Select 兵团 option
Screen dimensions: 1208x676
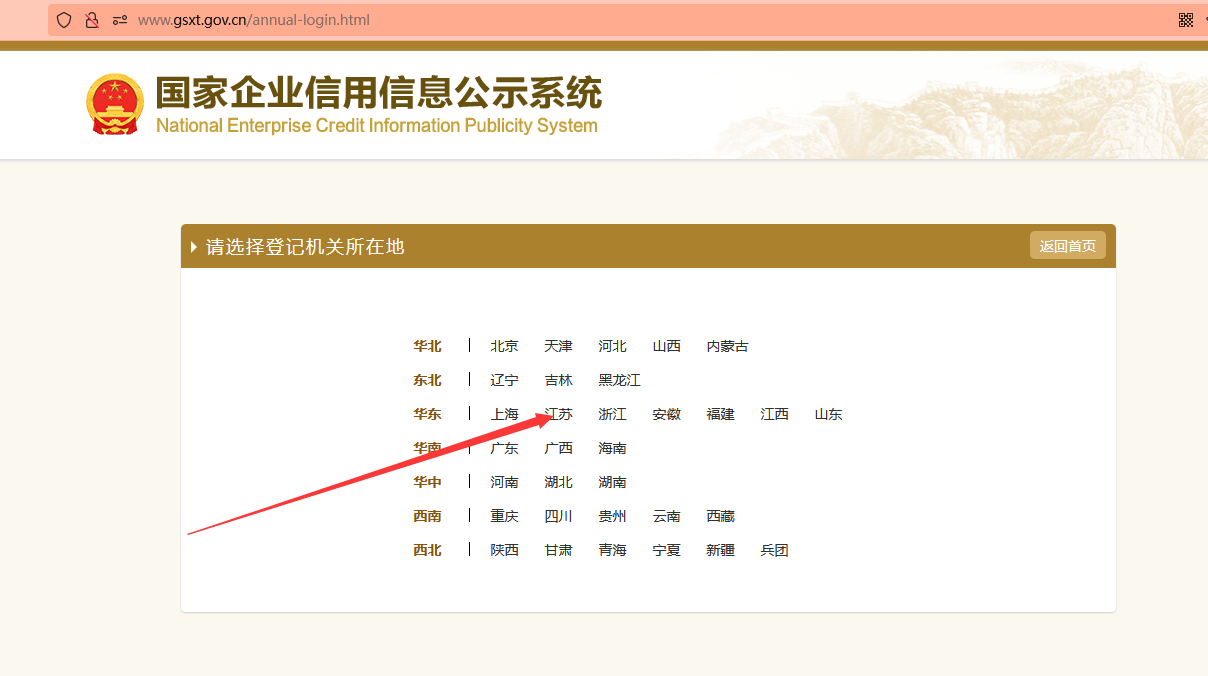(775, 550)
